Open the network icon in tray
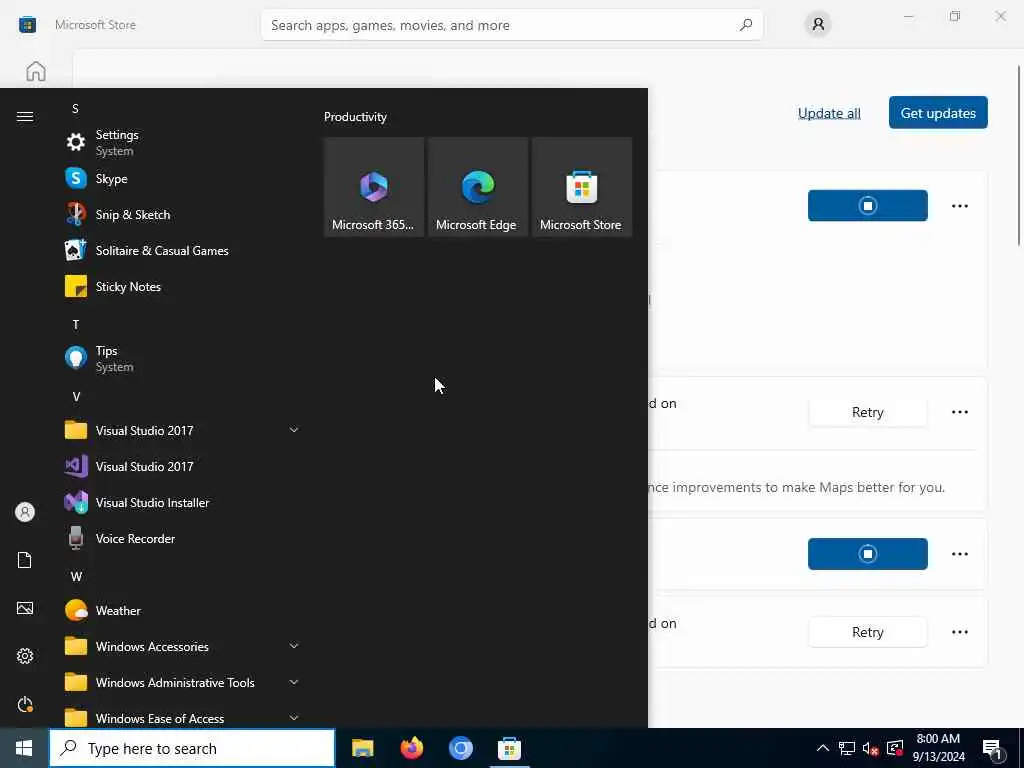Image resolution: width=1024 pixels, height=768 pixels. [x=846, y=748]
